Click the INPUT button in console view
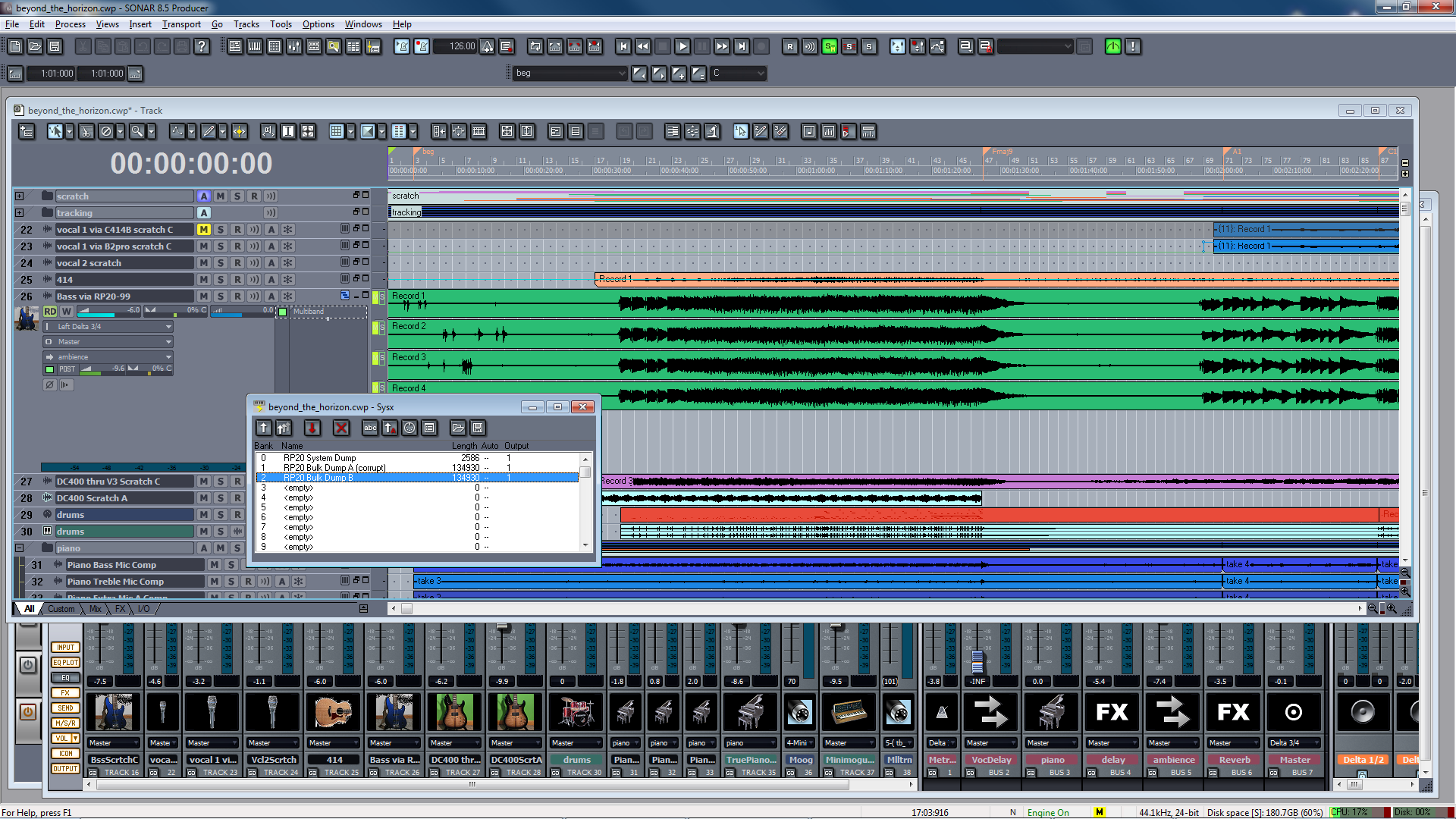 click(x=66, y=648)
